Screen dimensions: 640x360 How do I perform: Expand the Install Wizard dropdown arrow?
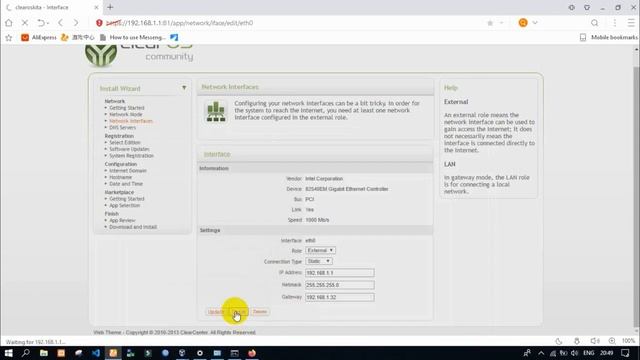pos(184,88)
